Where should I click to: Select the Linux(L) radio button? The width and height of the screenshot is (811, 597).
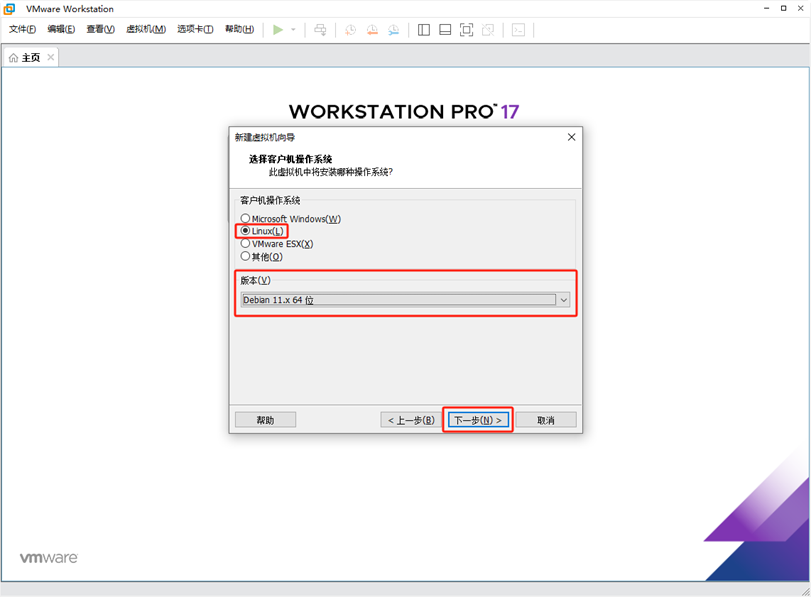tap(245, 231)
